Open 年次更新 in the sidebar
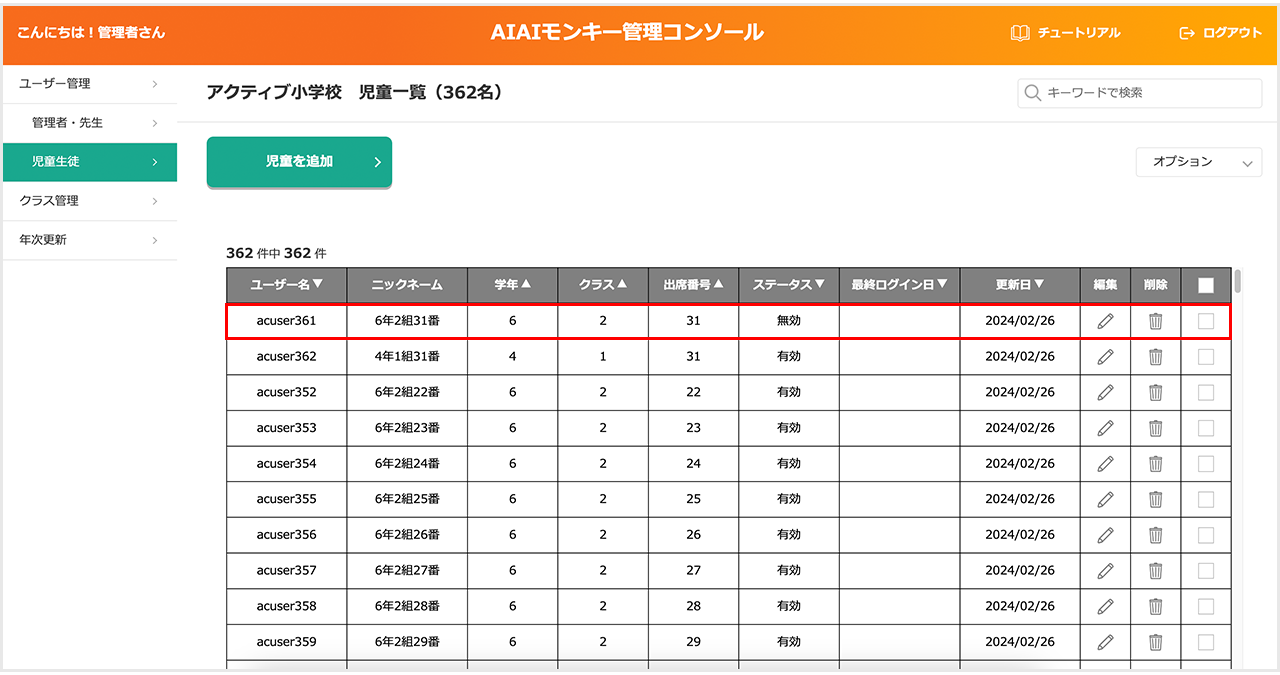Viewport: 1280px width, 675px height. coord(89,240)
